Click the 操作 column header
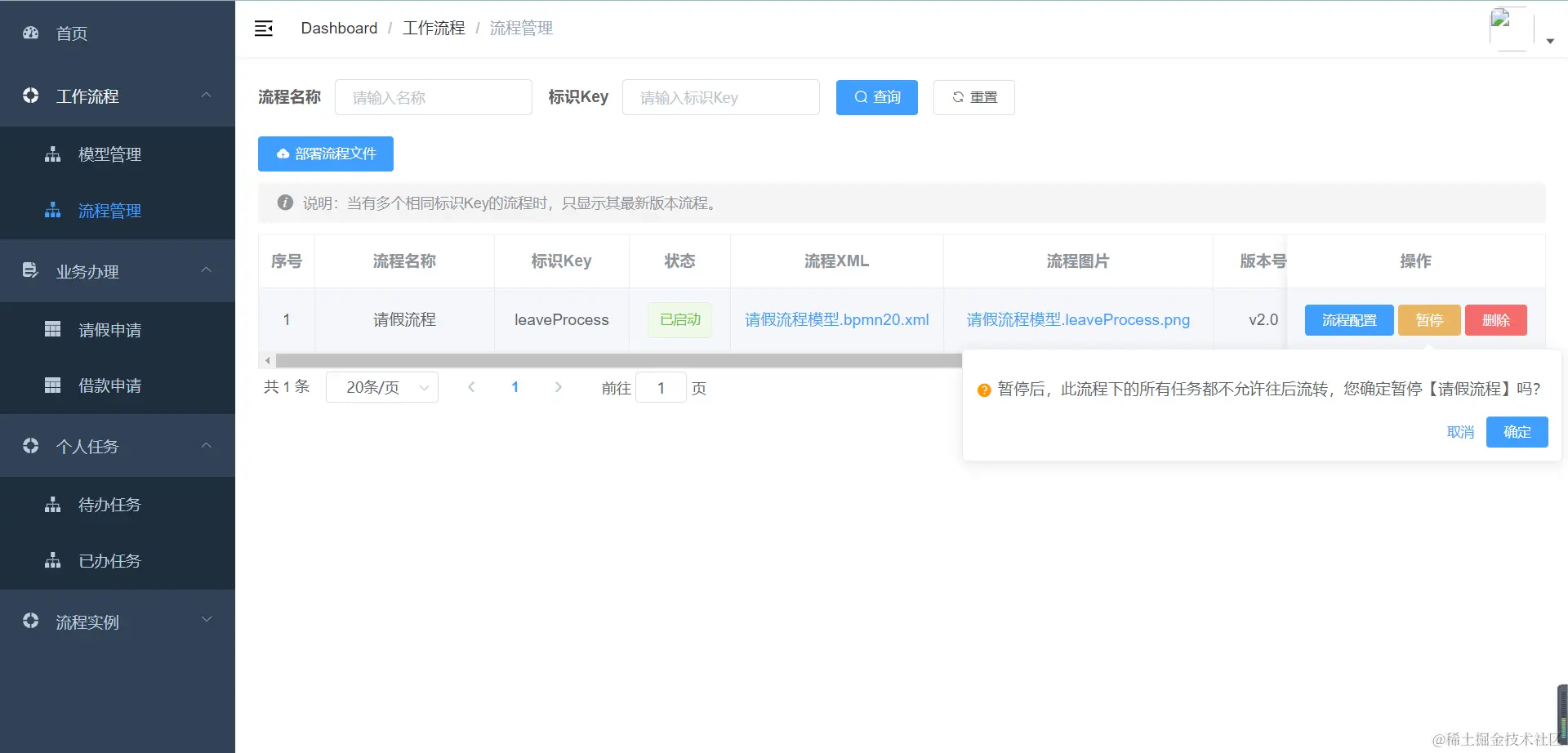 [1415, 261]
